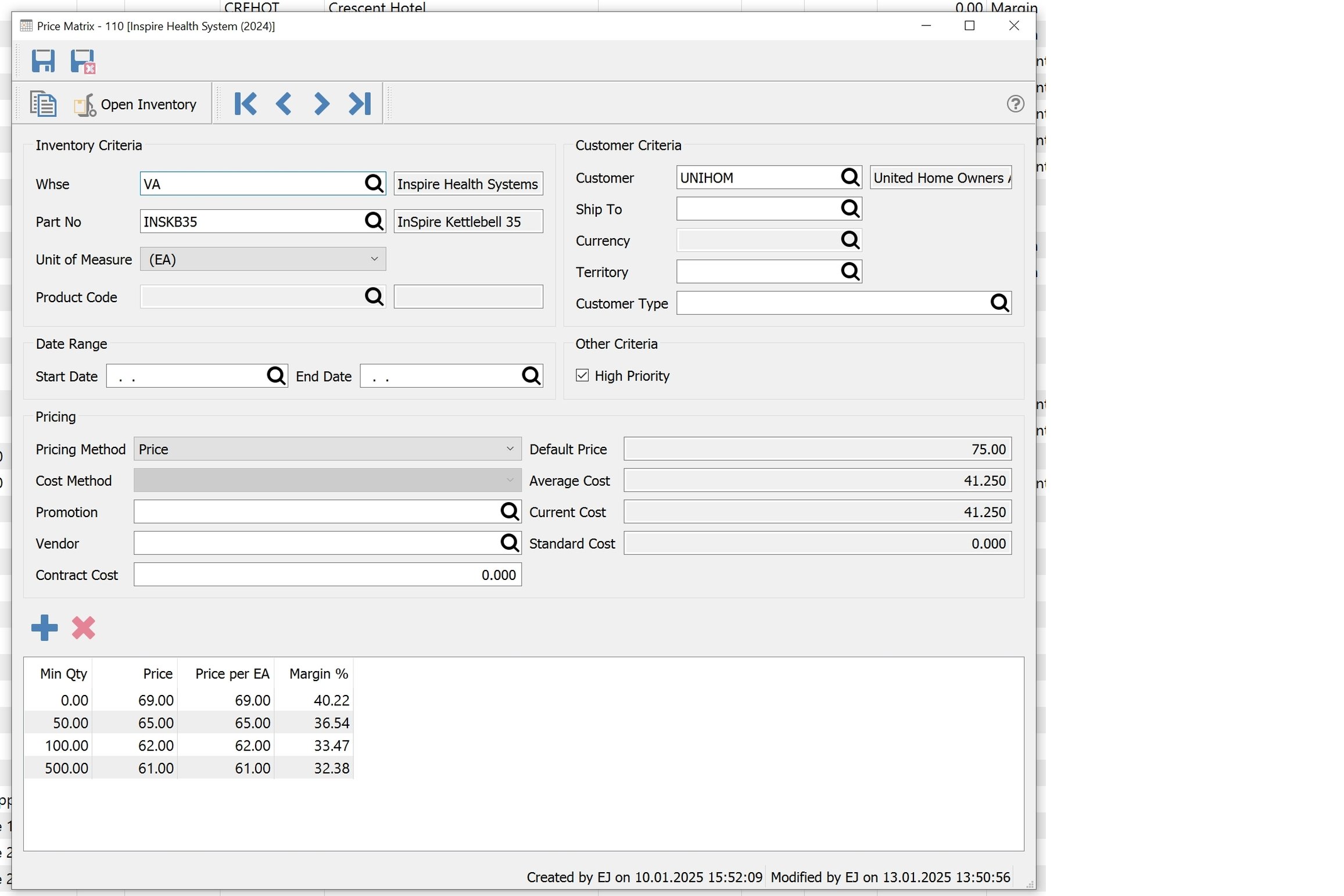This screenshot has height=896, width=1344.
Task: Click the Territory lookup magnifier
Action: point(850,271)
